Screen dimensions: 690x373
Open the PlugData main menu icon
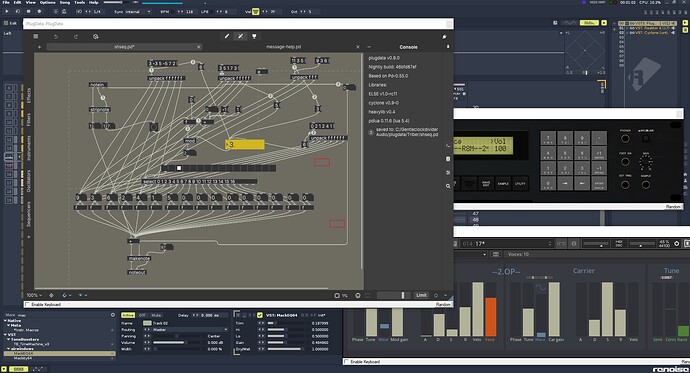pos(36,37)
